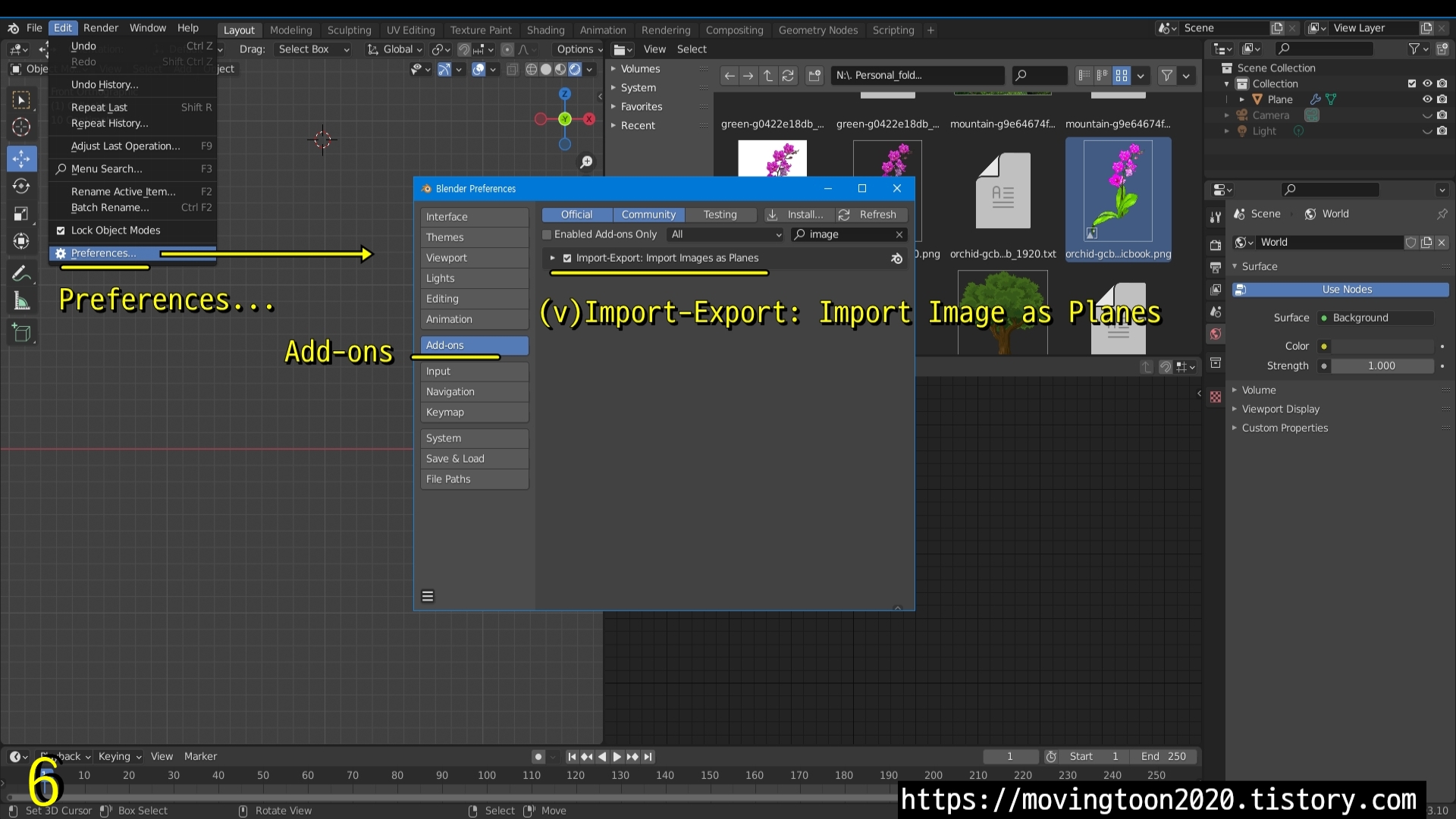
Task: Click the viewport zoom magnifier icon
Action: pyautogui.click(x=586, y=162)
